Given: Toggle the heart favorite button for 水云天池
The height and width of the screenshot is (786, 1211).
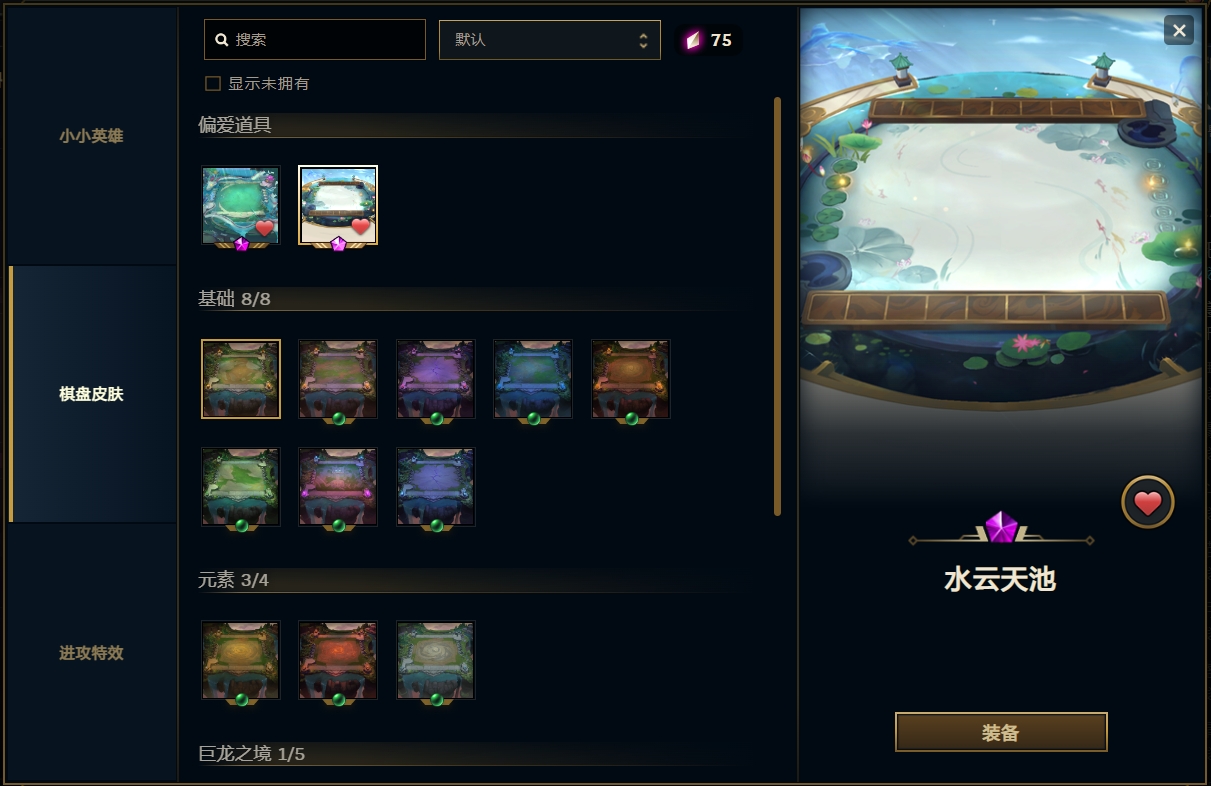Looking at the screenshot, I should (x=1148, y=502).
